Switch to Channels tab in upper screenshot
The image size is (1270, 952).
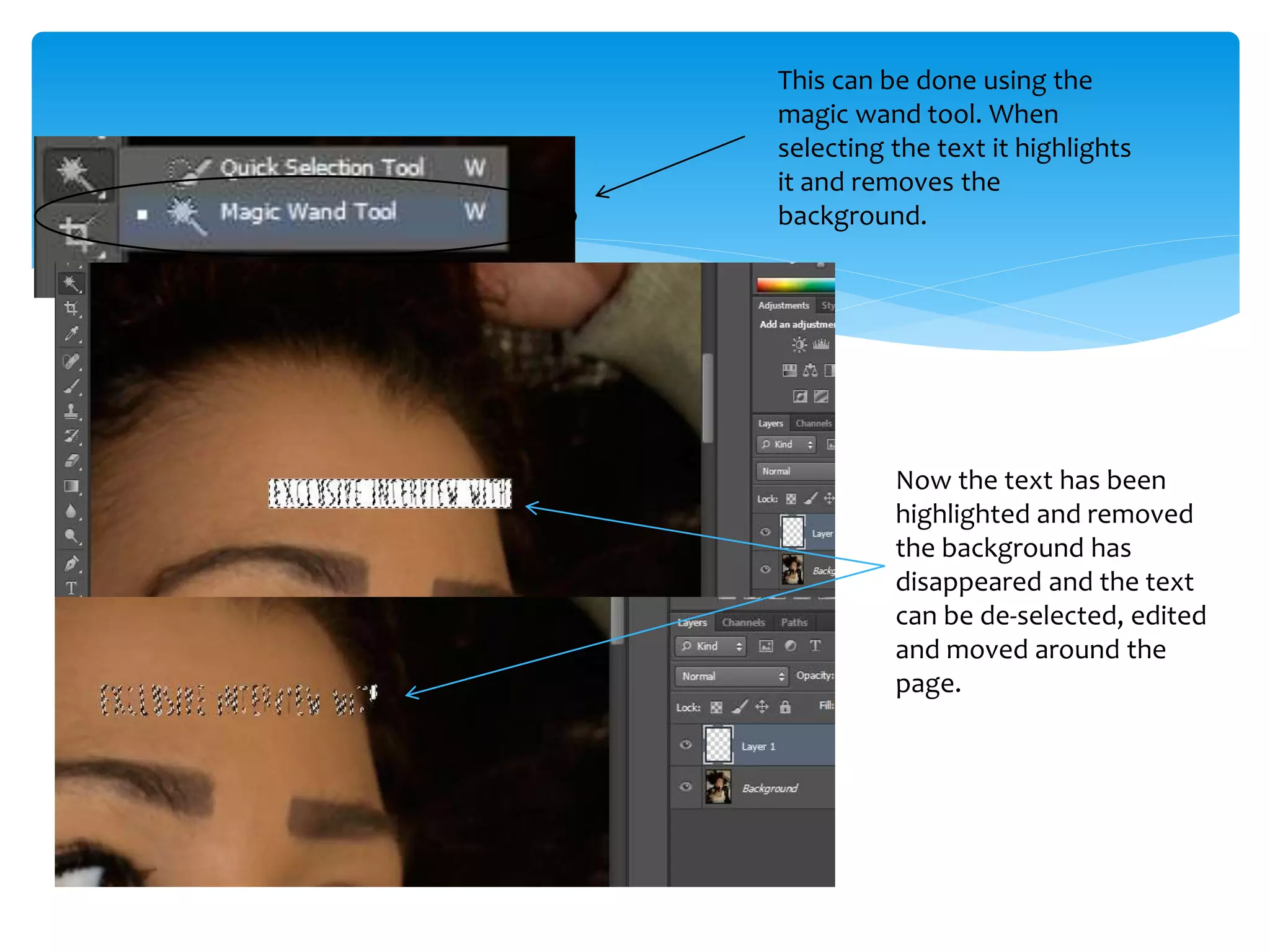[x=813, y=423]
